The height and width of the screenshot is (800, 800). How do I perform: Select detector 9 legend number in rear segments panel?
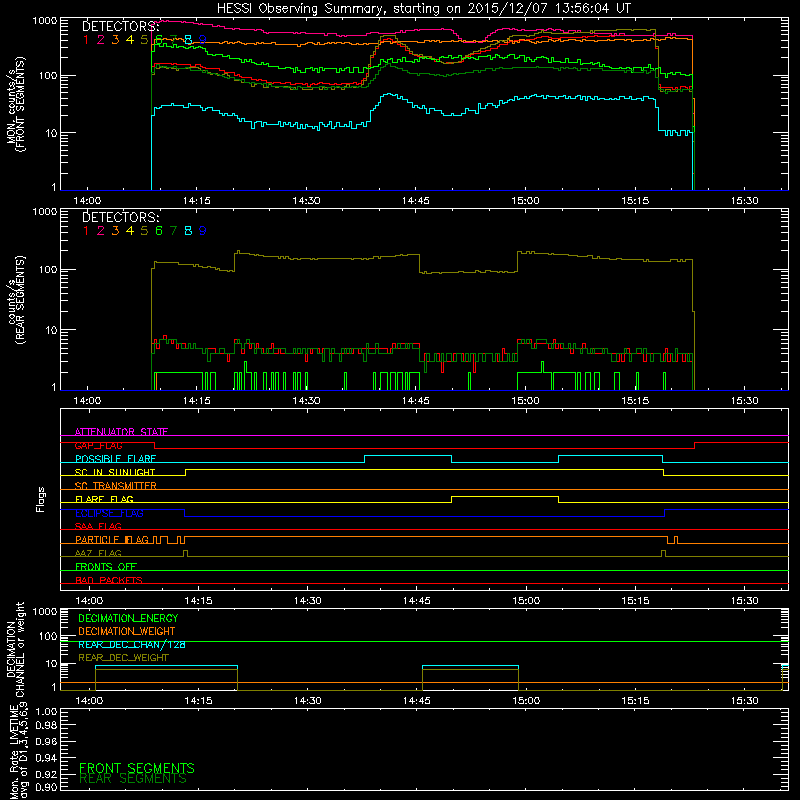pos(203,231)
